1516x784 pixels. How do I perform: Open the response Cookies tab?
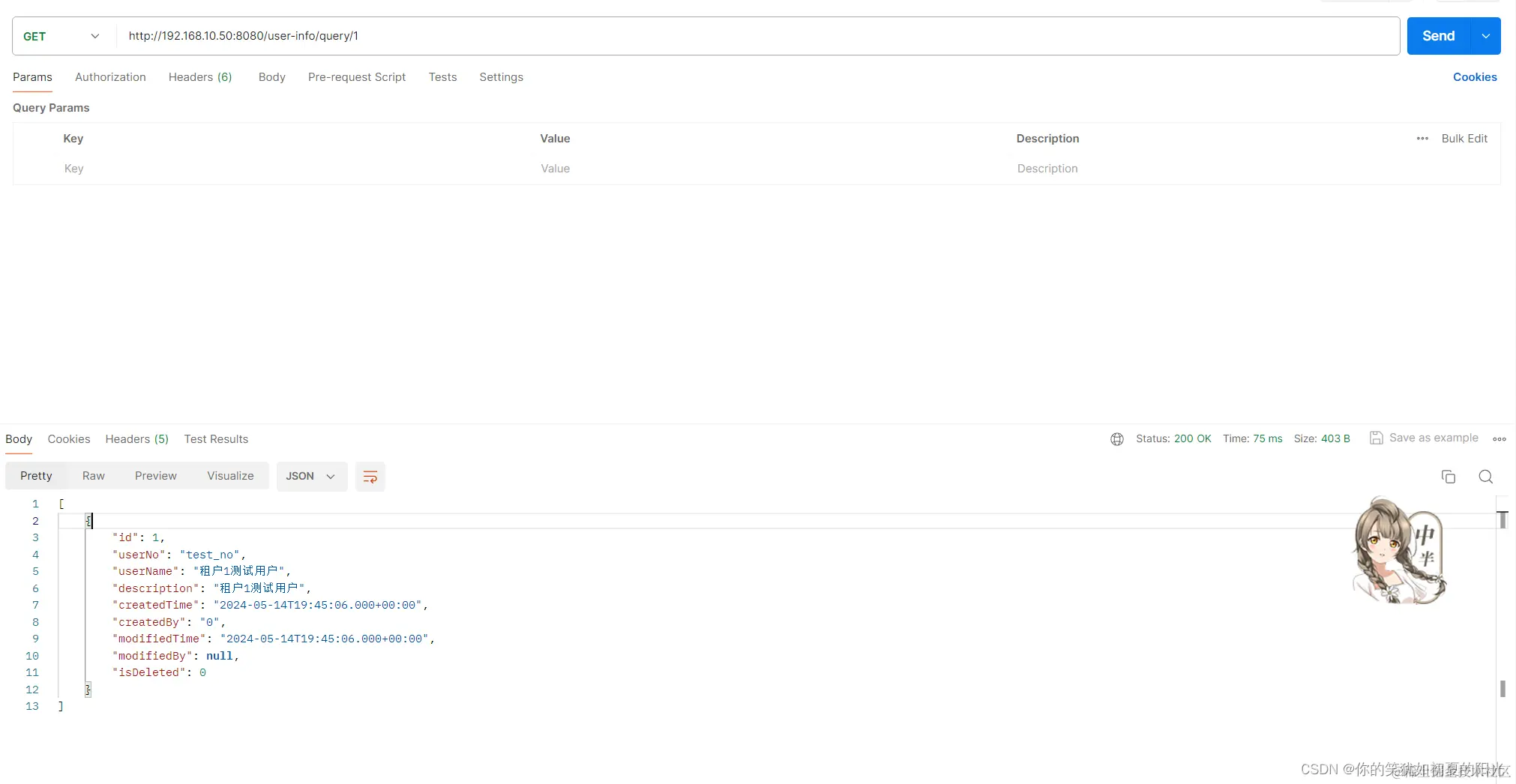coord(69,439)
